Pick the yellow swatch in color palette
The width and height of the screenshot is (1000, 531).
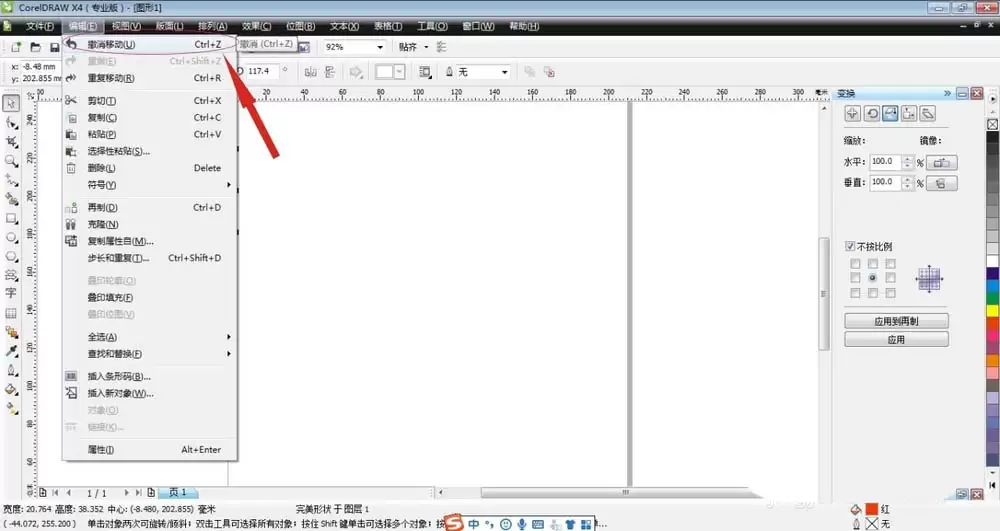993,310
